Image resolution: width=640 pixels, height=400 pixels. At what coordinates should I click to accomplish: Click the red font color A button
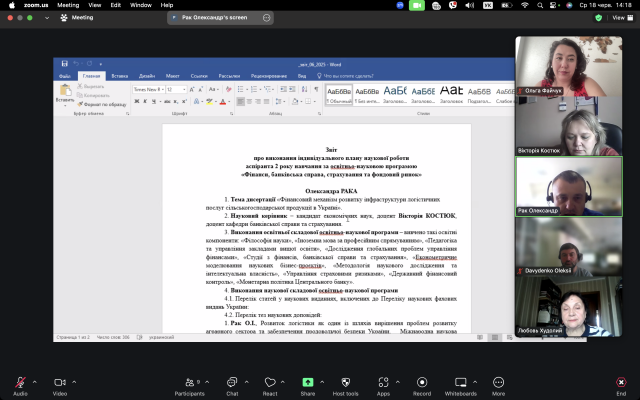223,102
